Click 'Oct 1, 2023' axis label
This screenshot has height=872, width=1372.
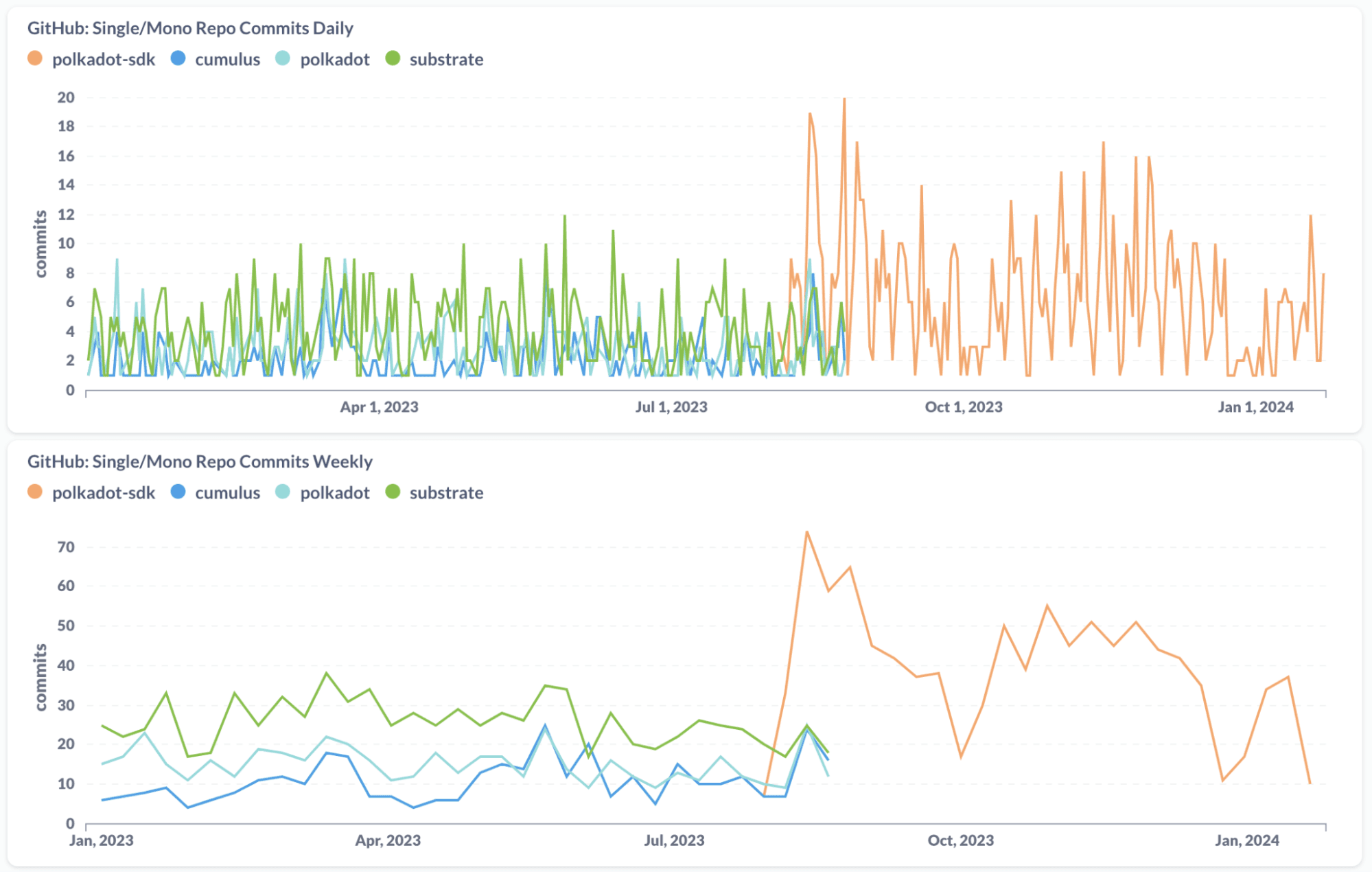pos(964,407)
